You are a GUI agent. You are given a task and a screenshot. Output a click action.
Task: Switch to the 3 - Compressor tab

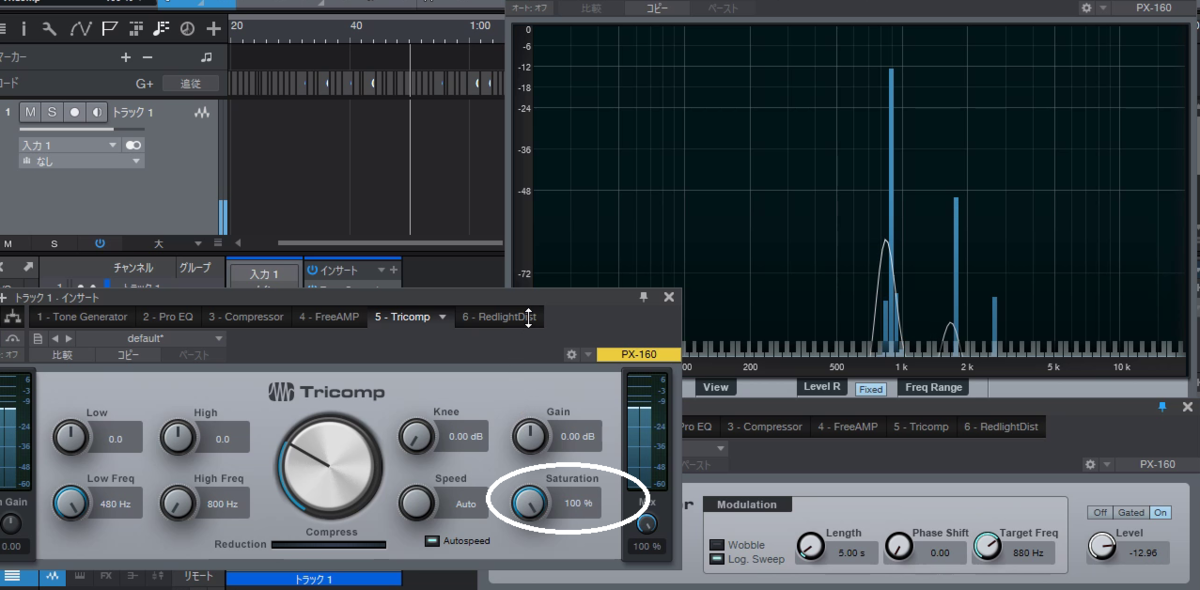(246, 317)
